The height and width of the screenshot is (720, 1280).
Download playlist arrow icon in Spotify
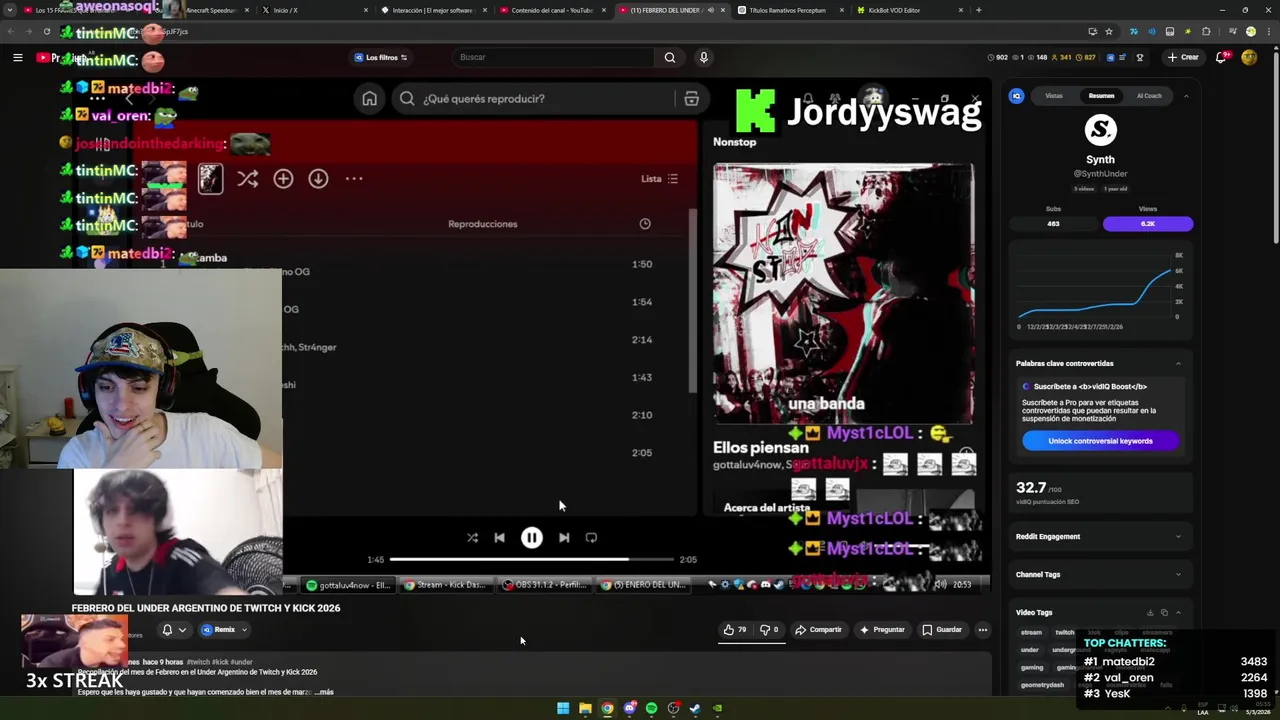tap(318, 179)
